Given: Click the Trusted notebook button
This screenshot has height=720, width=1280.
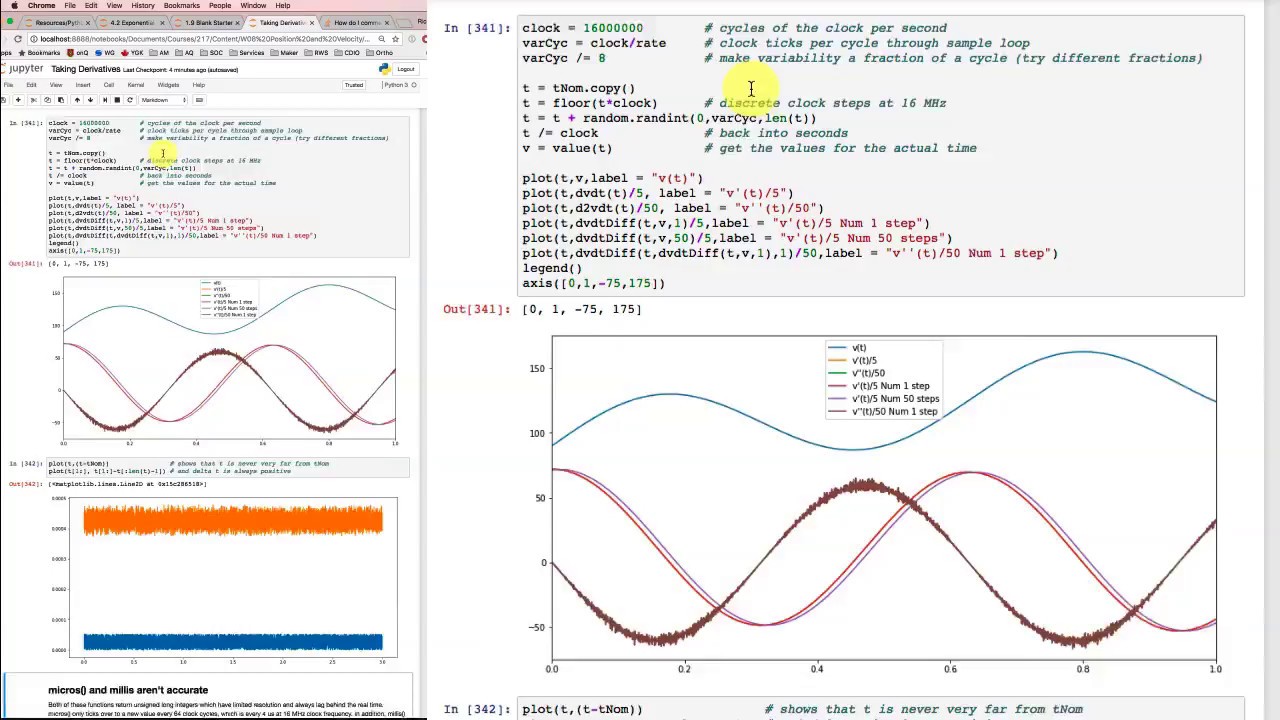Looking at the screenshot, I should click(354, 85).
